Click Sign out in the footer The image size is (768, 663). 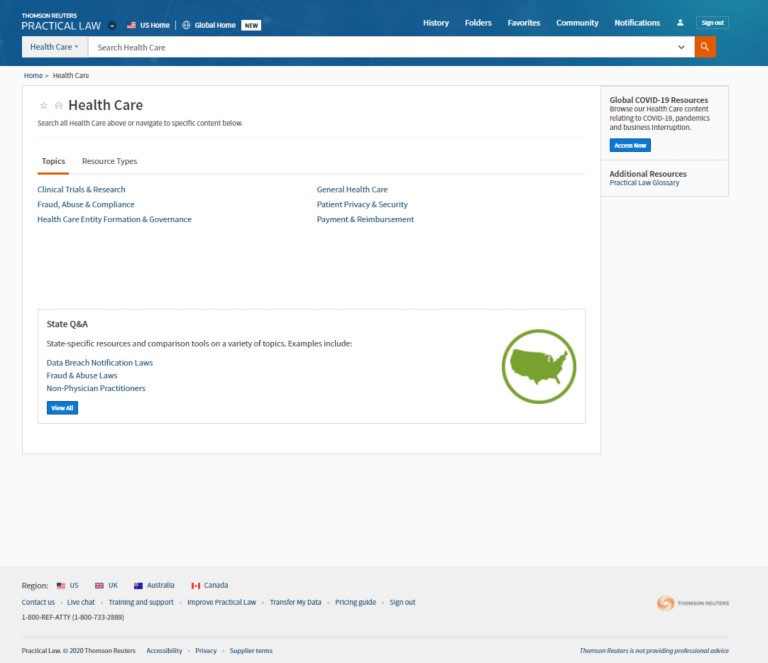pos(402,602)
